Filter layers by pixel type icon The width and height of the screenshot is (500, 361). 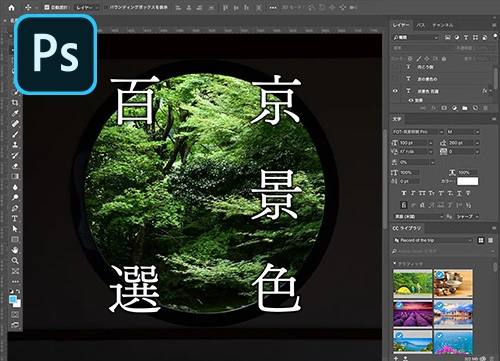[447, 37]
